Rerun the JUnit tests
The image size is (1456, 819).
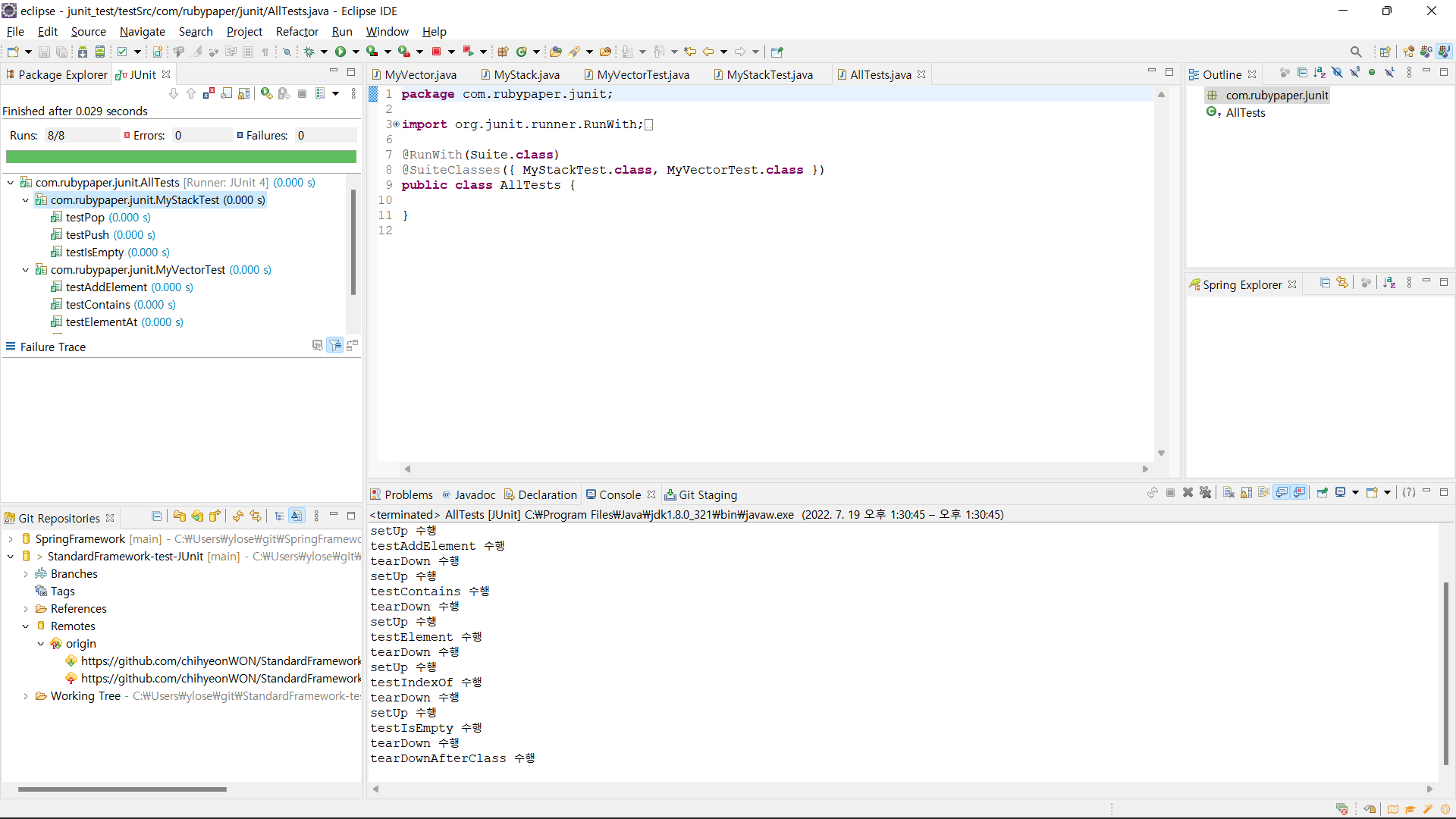[265, 93]
